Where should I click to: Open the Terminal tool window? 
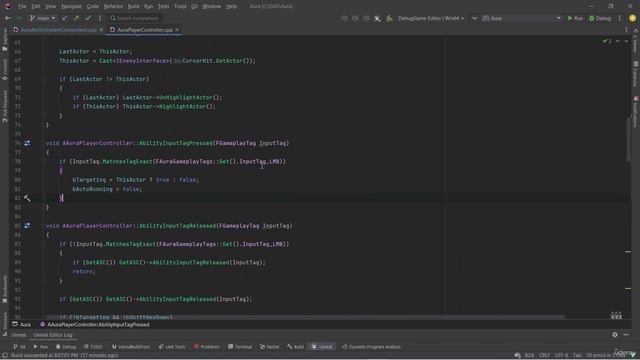[x=240, y=347]
